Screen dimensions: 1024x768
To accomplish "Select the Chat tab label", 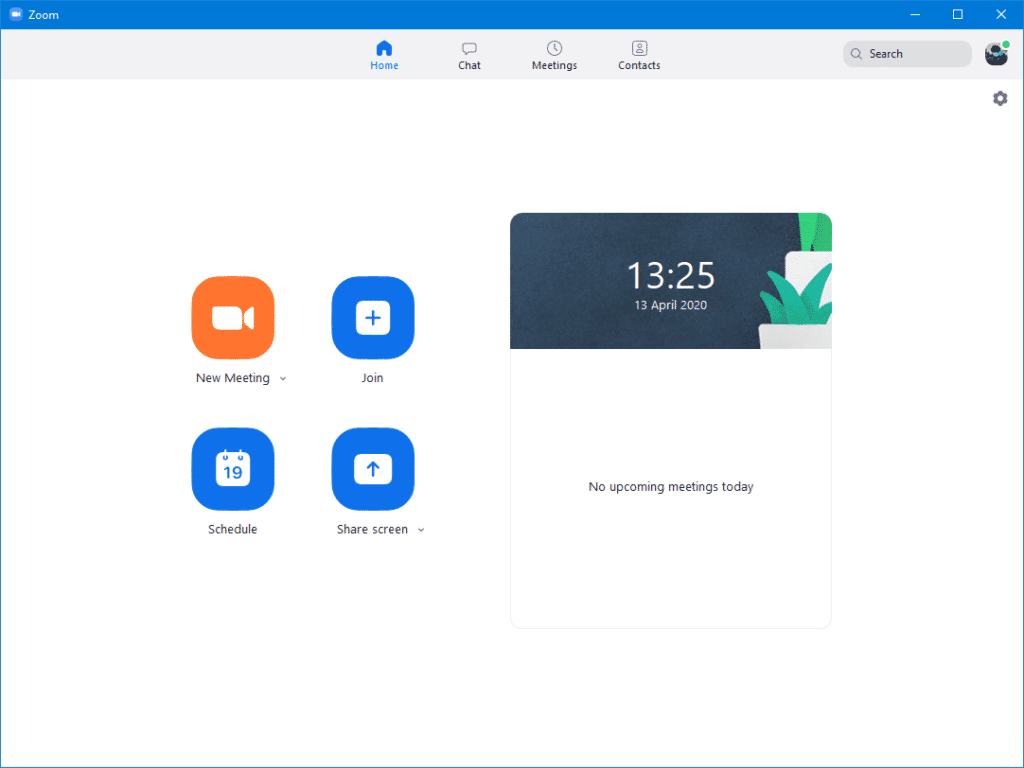I will [469, 65].
